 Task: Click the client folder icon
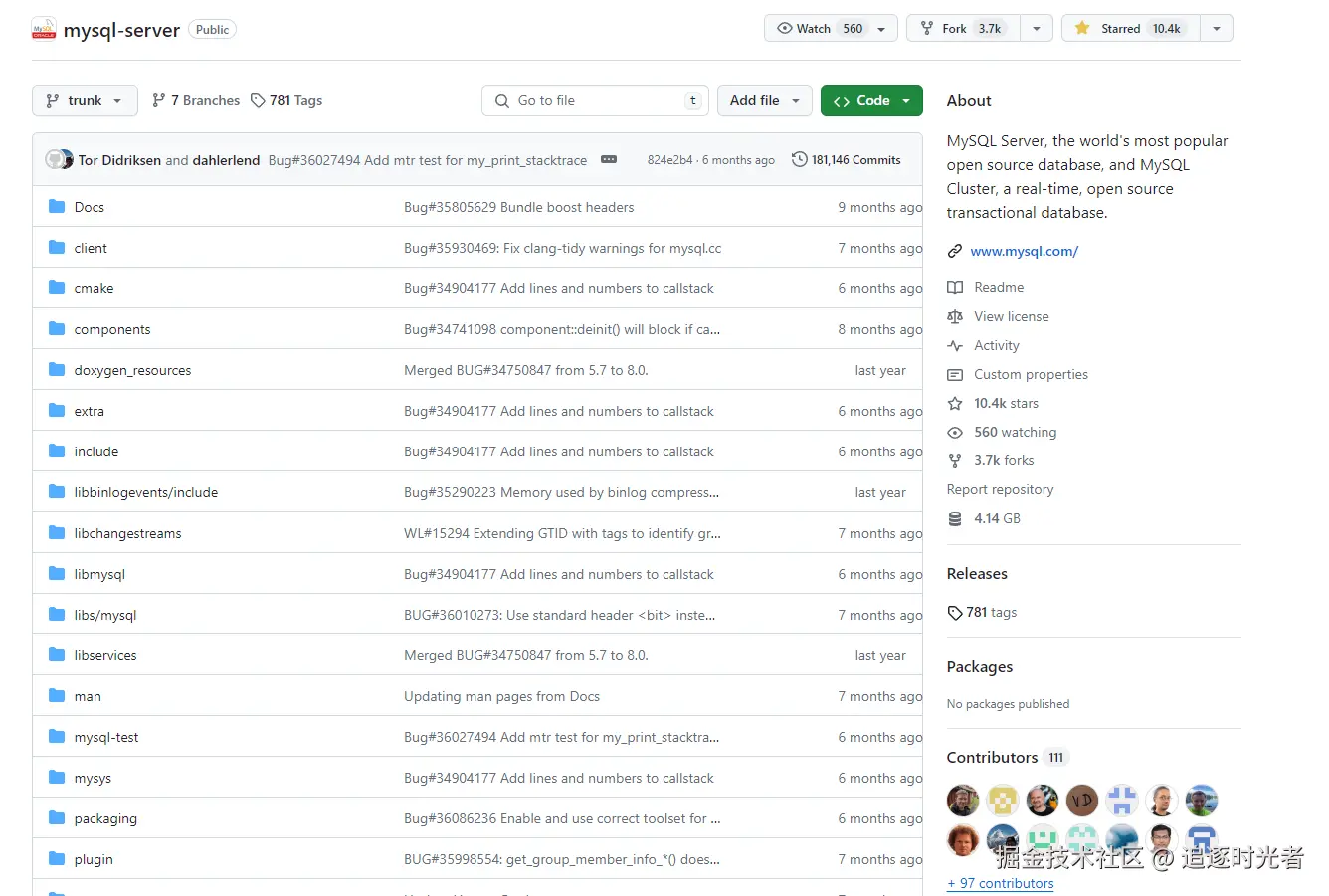pos(57,247)
